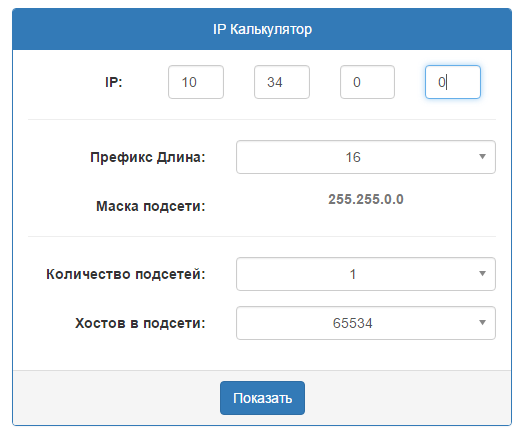This screenshot has width=529, height=440.
Task: Click the Хостов в подсети label
Action: (x=140, y=323)
